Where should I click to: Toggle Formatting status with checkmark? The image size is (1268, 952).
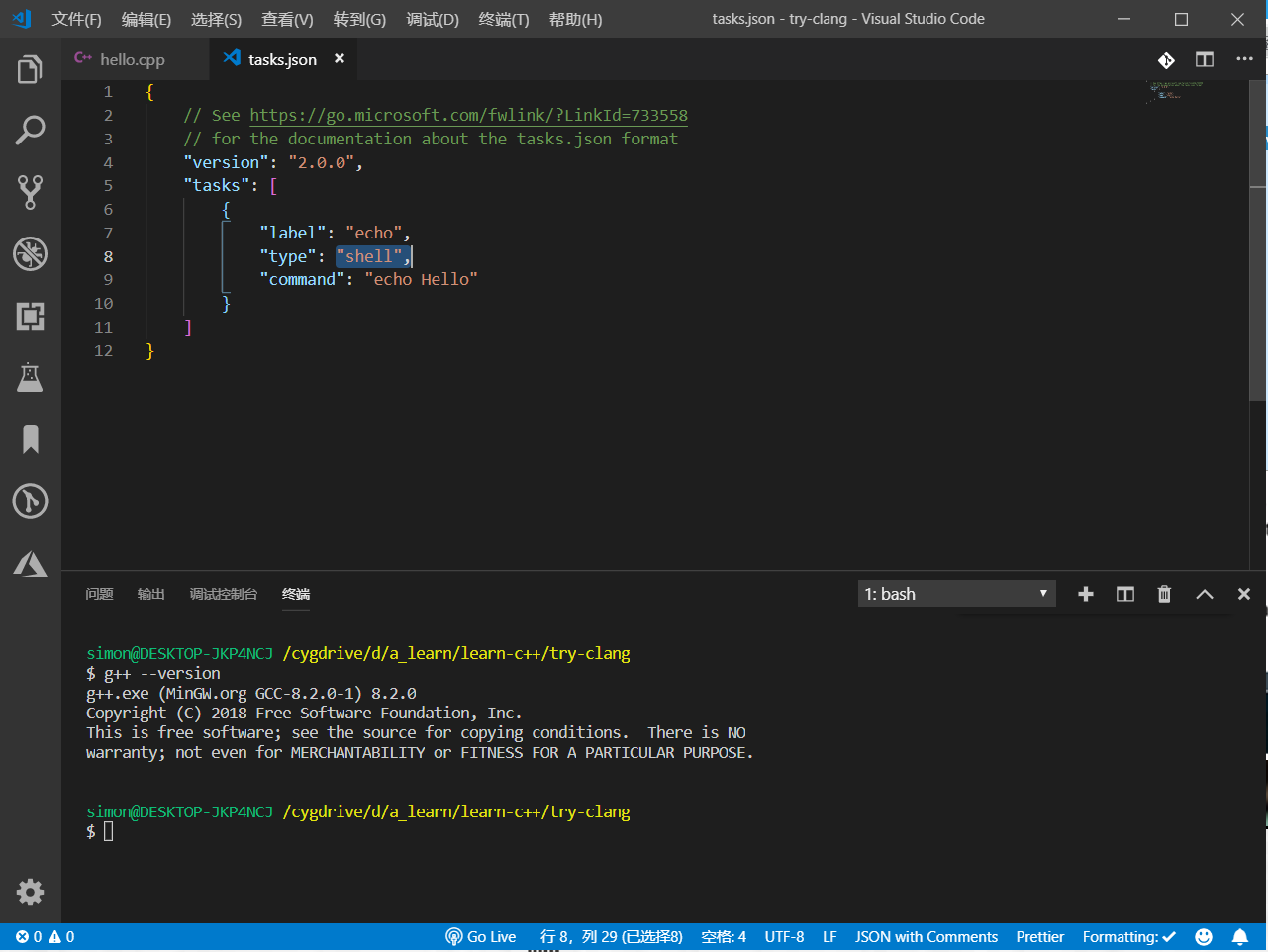click(x=1129, y=937)
